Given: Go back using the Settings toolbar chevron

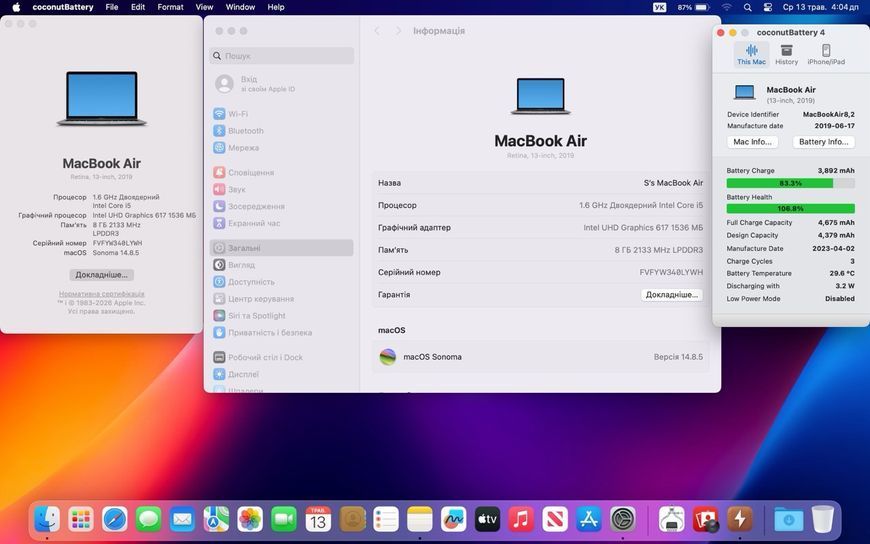Looking at the screenshot, I should click(377, 31).
